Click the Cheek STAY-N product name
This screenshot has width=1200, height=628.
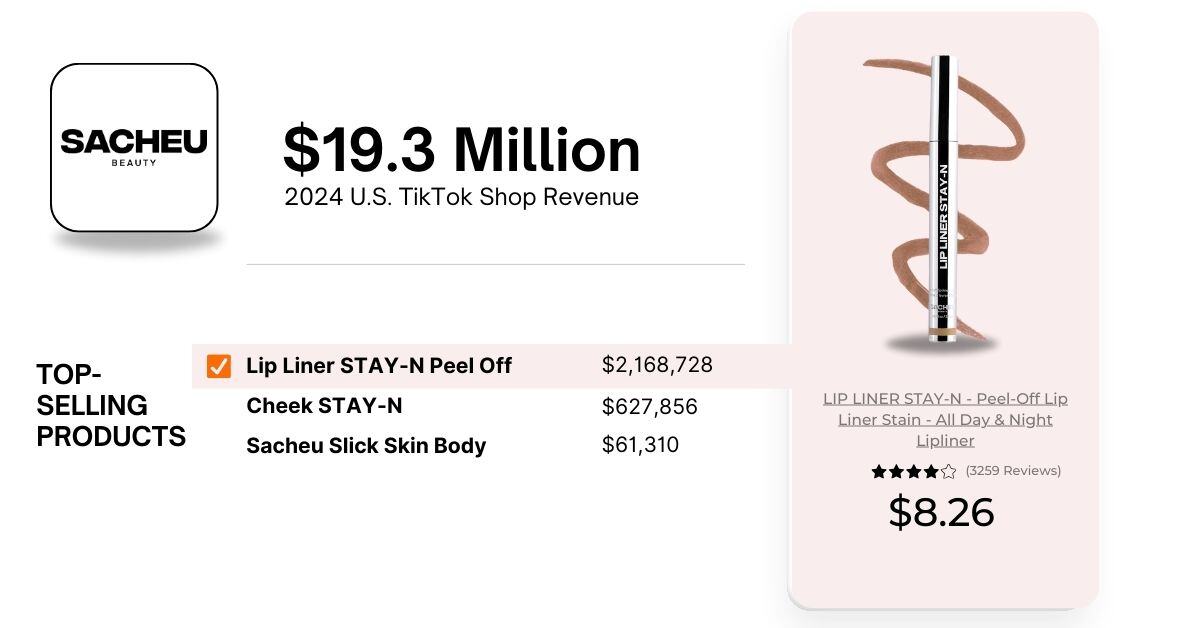(324, 406)
